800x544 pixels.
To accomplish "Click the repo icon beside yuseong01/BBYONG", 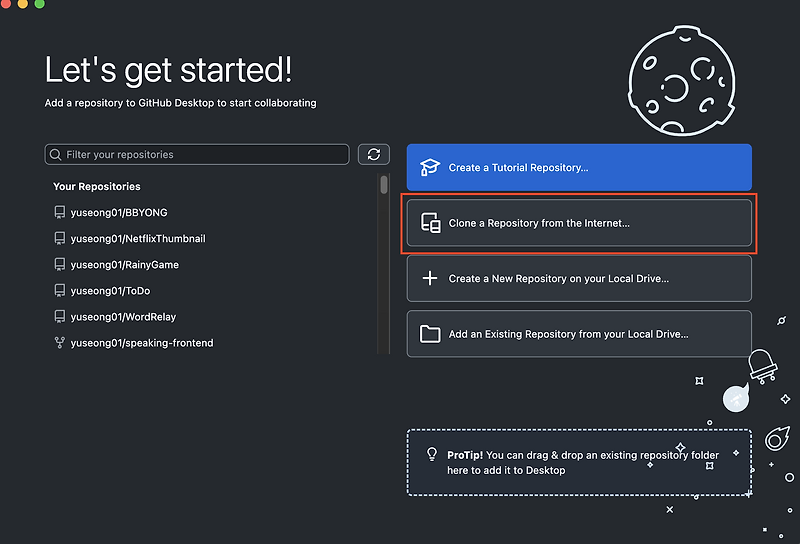I will [60, 212].
